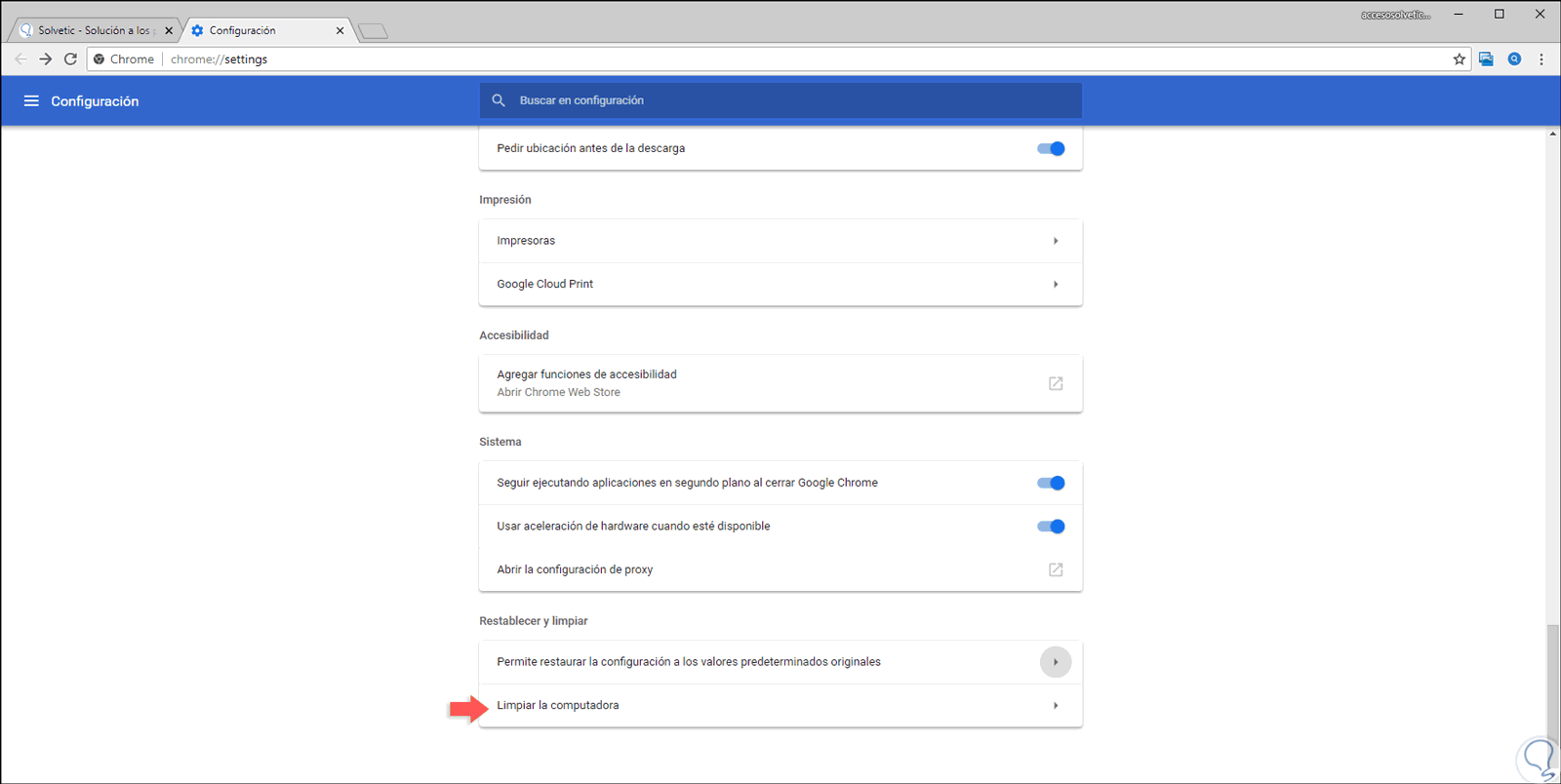Click the Abrir Chrome Web Store subtitle
This screenshot has width=1561, height=784.
tap(558, 392)
